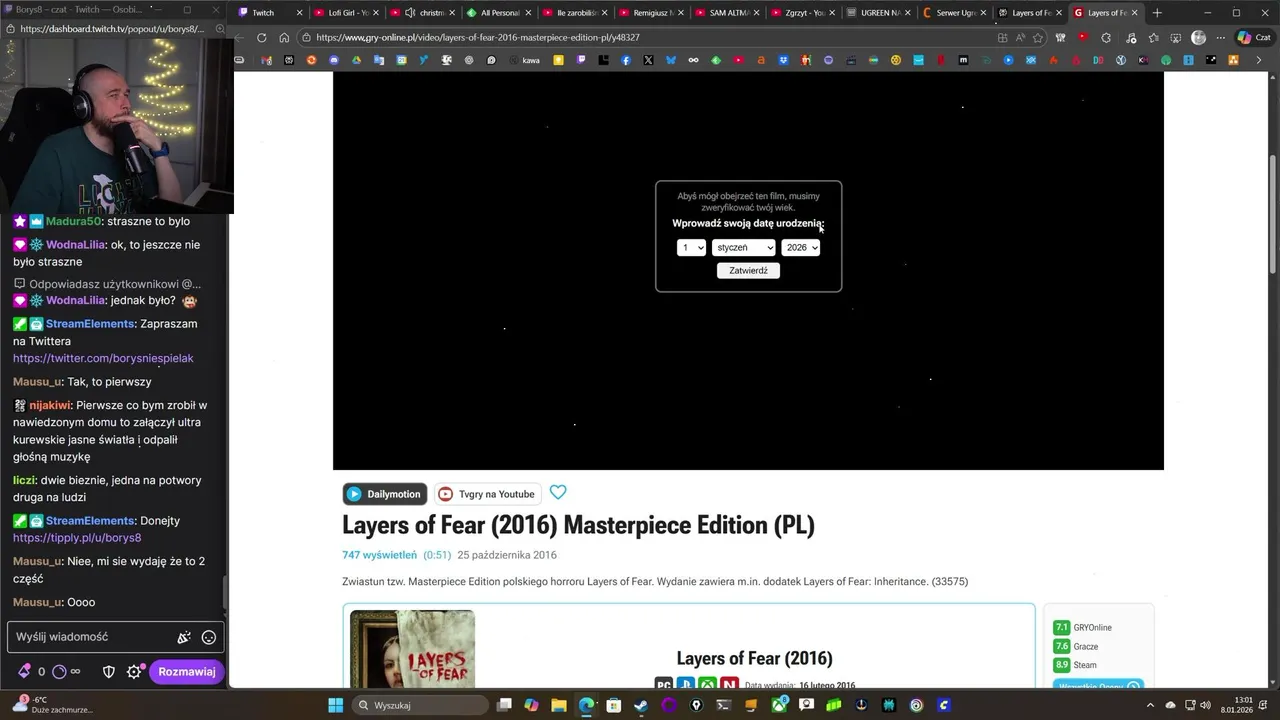Open the Windows Start menu
1280x720 pixels.
335,705
